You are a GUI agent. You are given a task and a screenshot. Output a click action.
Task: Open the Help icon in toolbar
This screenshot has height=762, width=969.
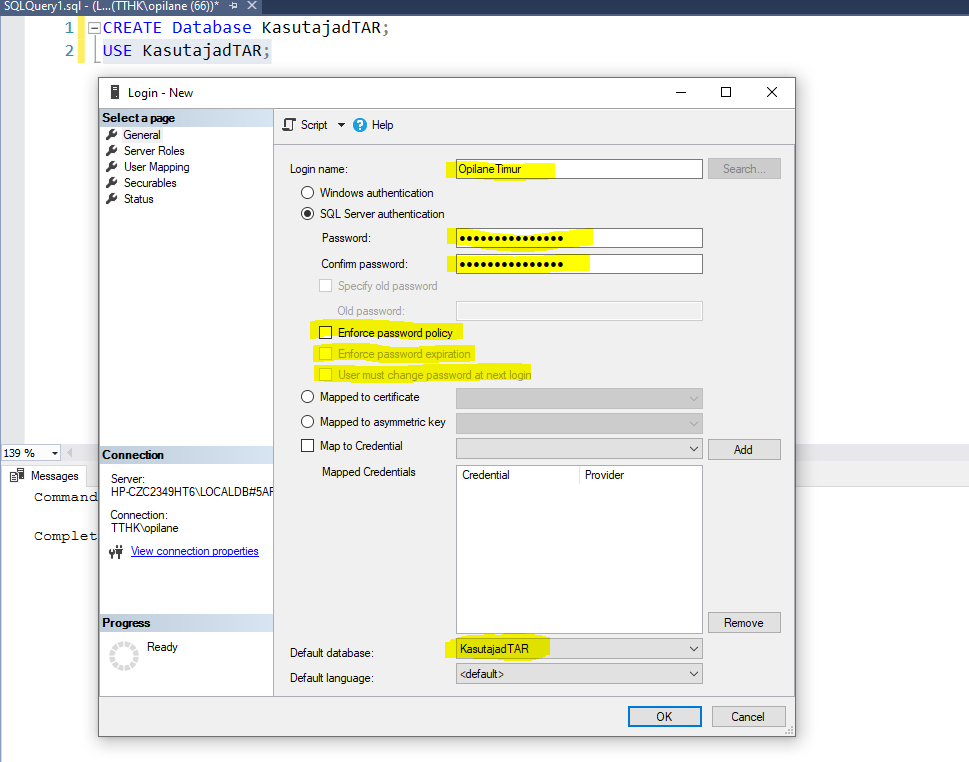pos(360,125)
